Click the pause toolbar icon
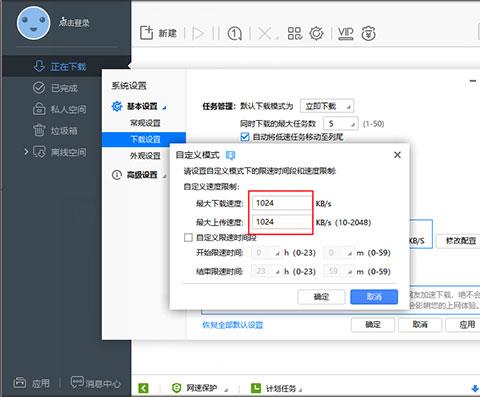Image resolution: width=480 pixels, height=397 pixels. click(x=216, y=33)
